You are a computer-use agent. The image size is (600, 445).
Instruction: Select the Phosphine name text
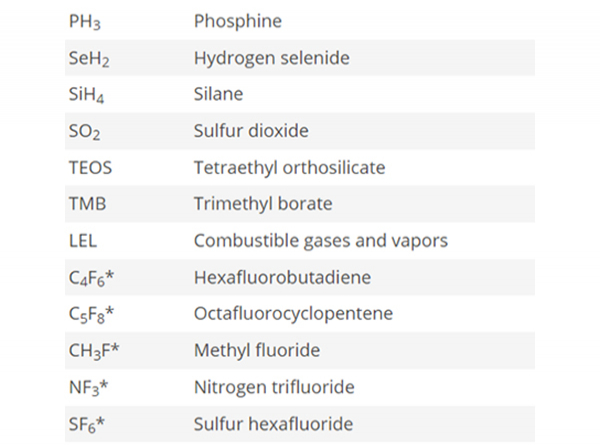pos(237,21)
